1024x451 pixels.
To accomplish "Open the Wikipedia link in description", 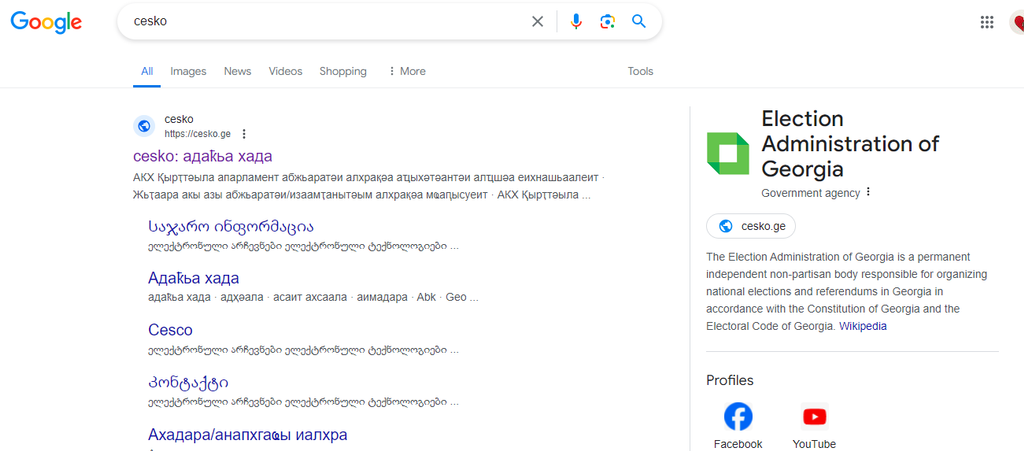I will pyautogui.click(x=862, y=326).
